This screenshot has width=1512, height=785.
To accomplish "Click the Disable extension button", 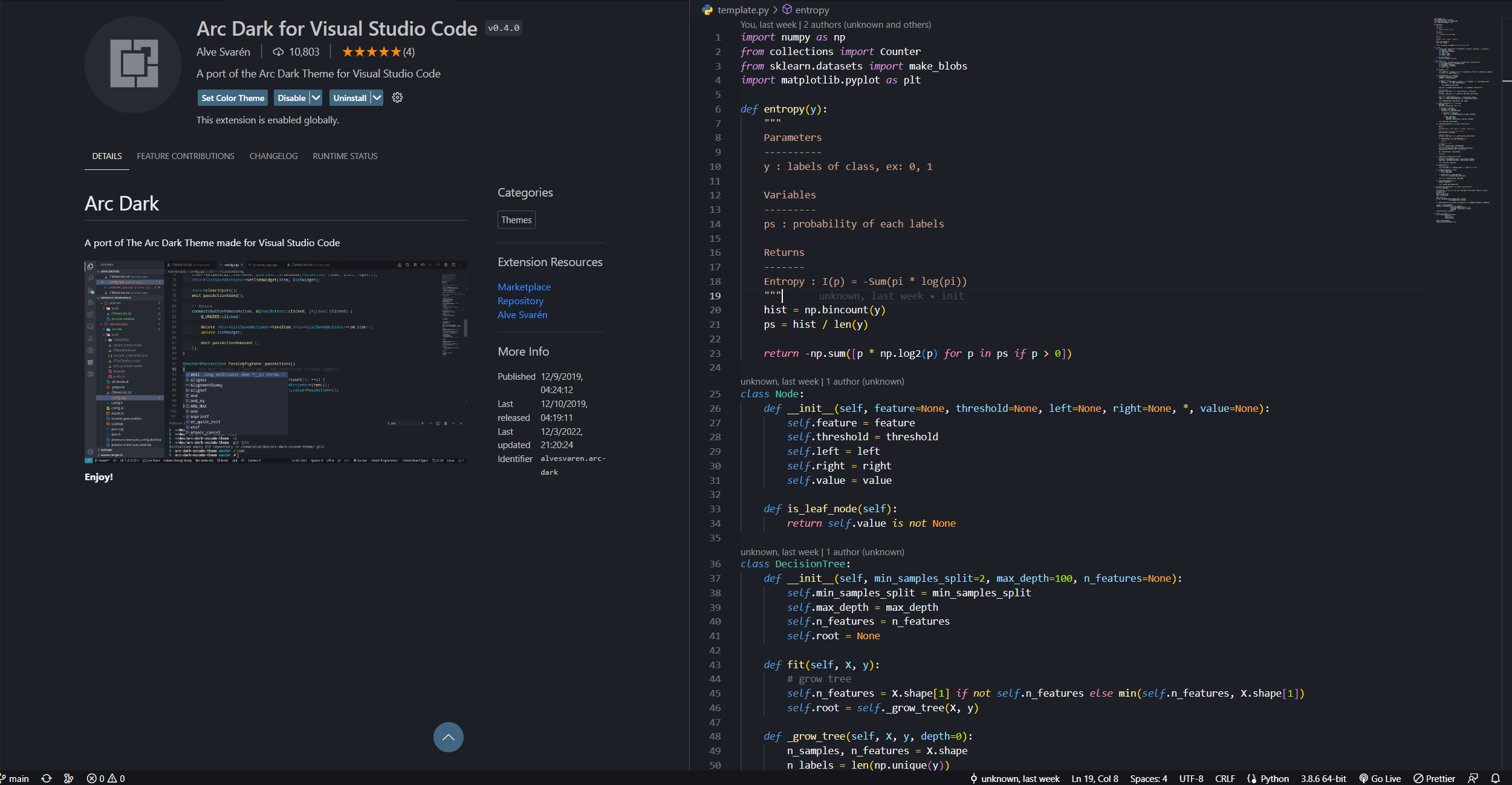I will (x=291, y=98).
